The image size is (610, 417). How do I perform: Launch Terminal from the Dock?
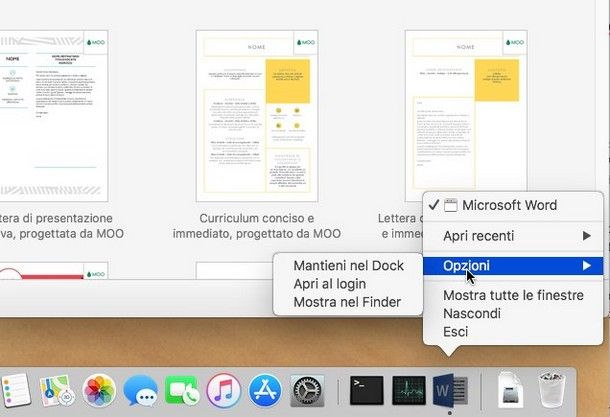[x=366, y=390]
